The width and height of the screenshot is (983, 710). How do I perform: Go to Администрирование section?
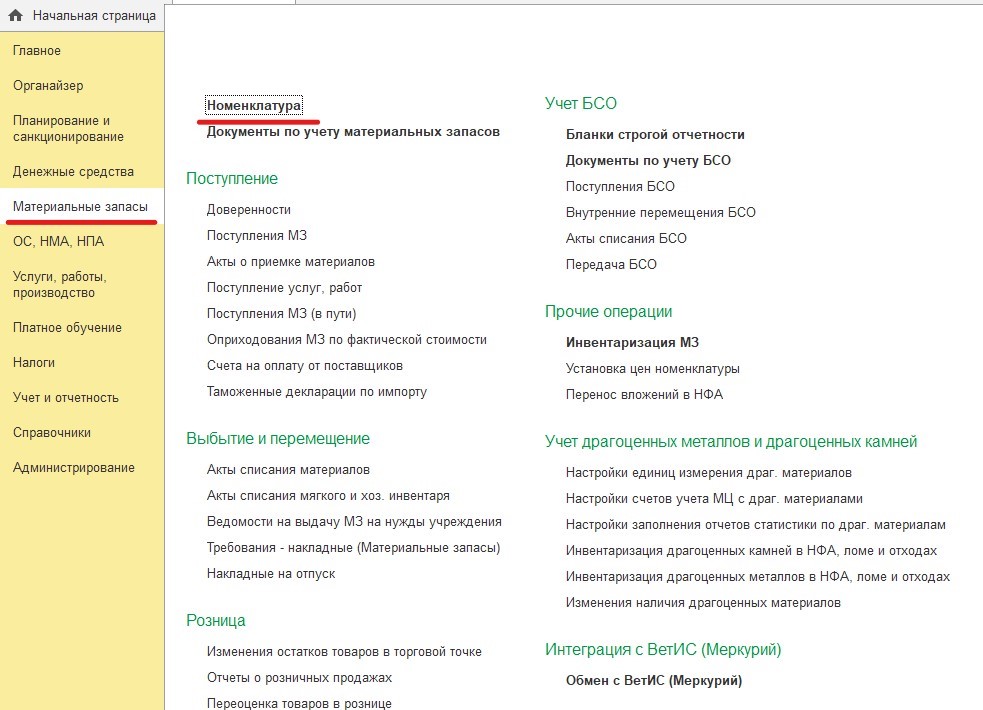click(73, 468)
